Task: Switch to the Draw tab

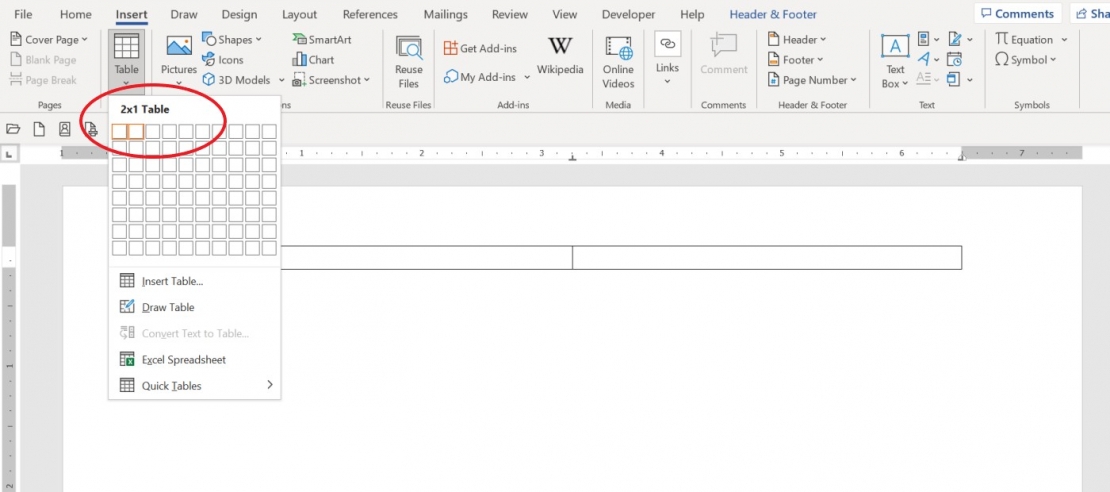Action: coord(184,14)
